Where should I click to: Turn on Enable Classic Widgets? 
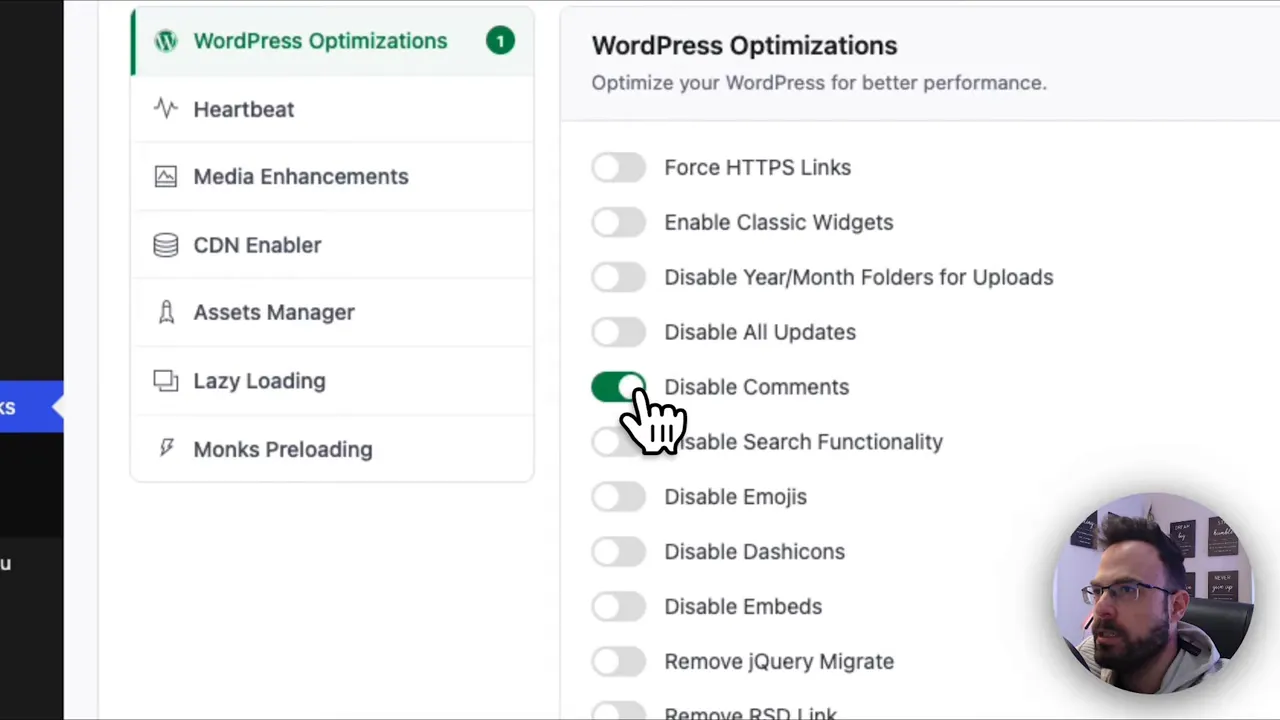[618, 222]
